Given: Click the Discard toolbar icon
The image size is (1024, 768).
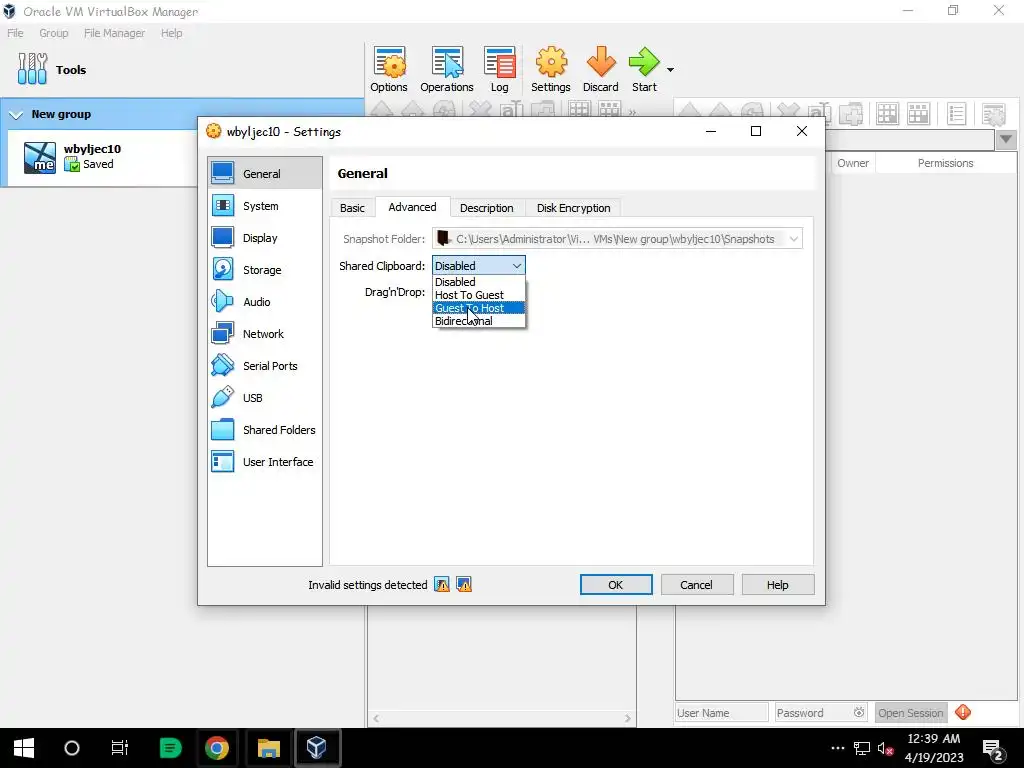Looking at the screenshot, I should (x=600, y=69).
